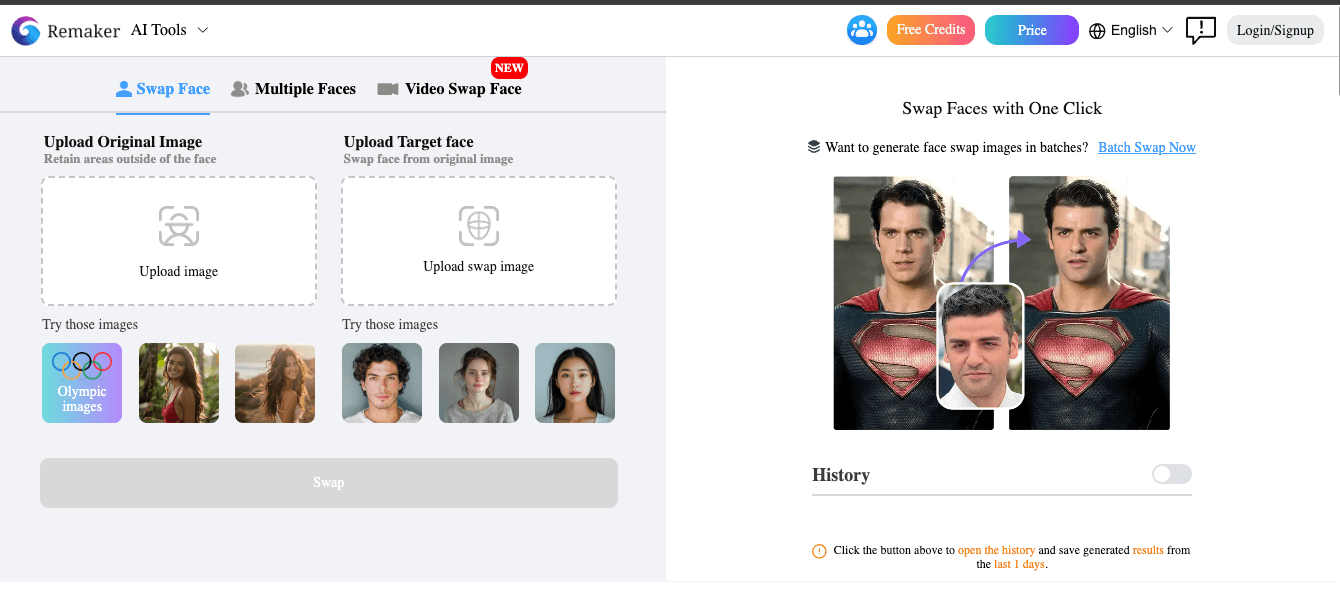This screenshot has height=596, width=1340.
Task: Click 'Swap face from original image' text
Action: point(428,159)
